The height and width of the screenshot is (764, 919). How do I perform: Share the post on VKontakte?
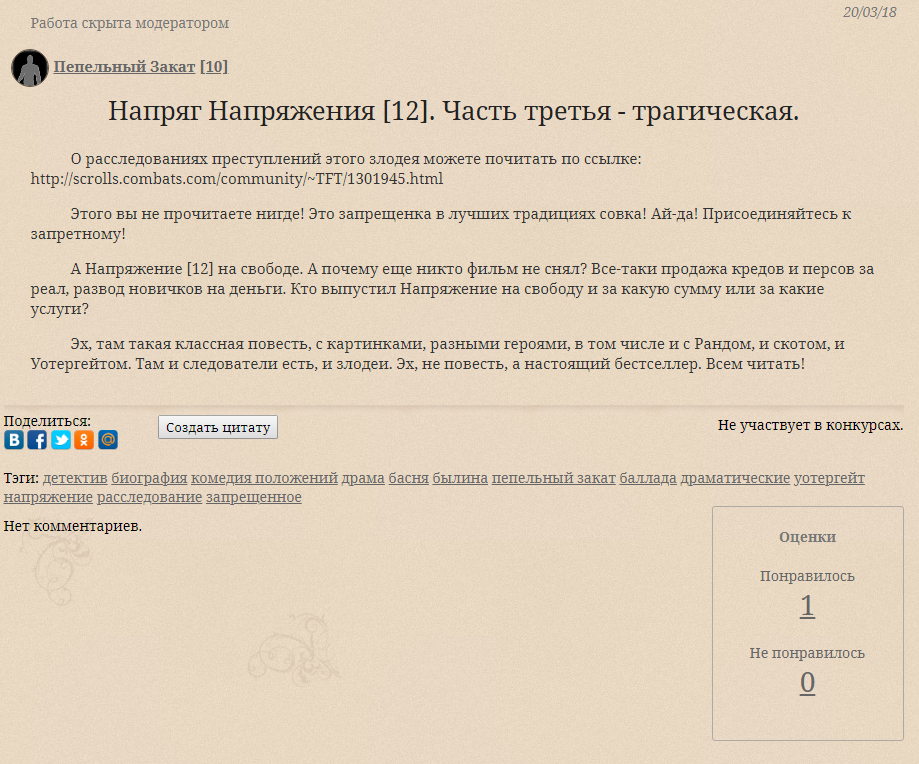coord(14,439)
